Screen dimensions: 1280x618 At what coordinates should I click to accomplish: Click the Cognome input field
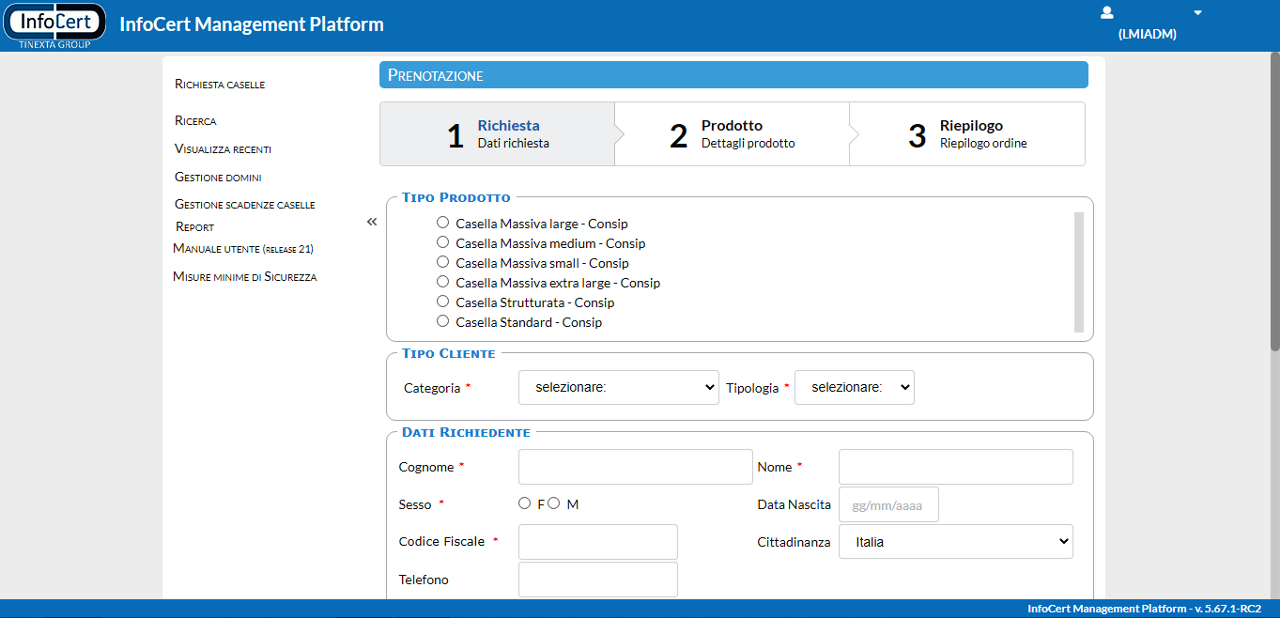click(x=635, y=467)
